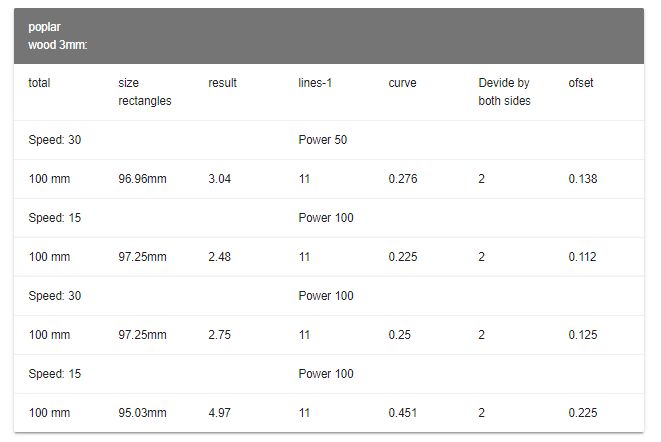Click the "lines-1" column header
The image size is (661, 442).
[315, 83]
